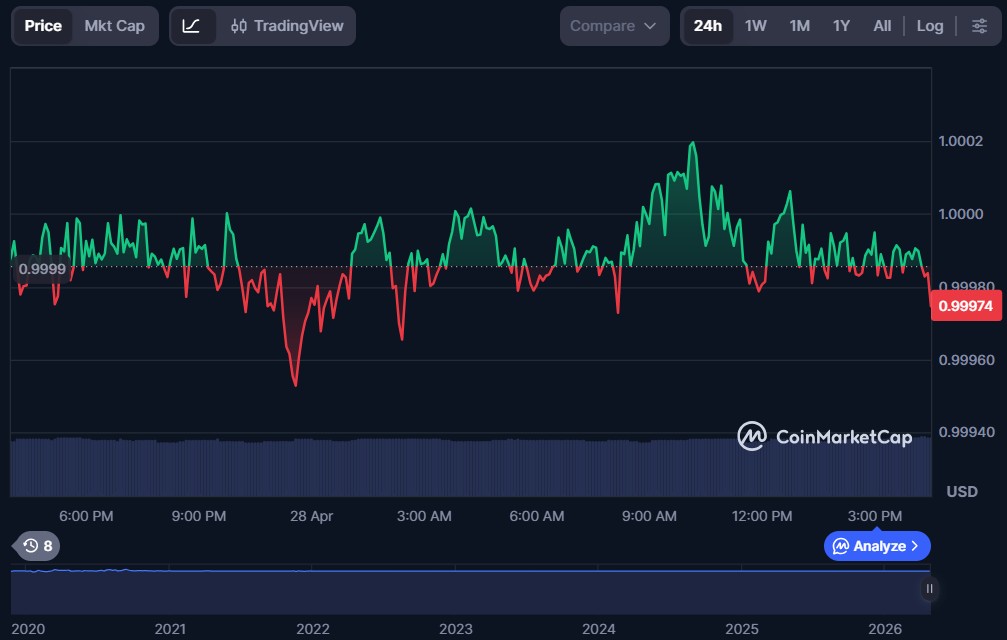
Task: Select the line chart icon
Action: click(x=191, y=26)
